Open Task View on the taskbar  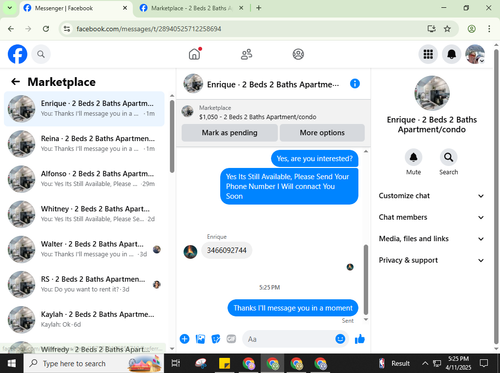click(x=176, y=363)
